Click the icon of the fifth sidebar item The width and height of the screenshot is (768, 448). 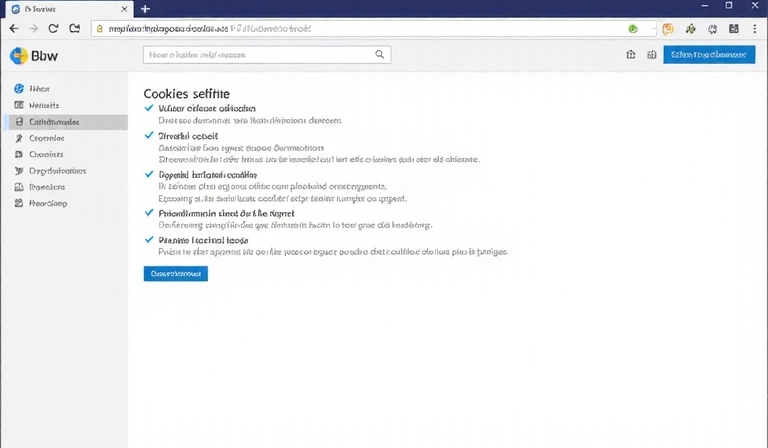[x=19, y=154]
